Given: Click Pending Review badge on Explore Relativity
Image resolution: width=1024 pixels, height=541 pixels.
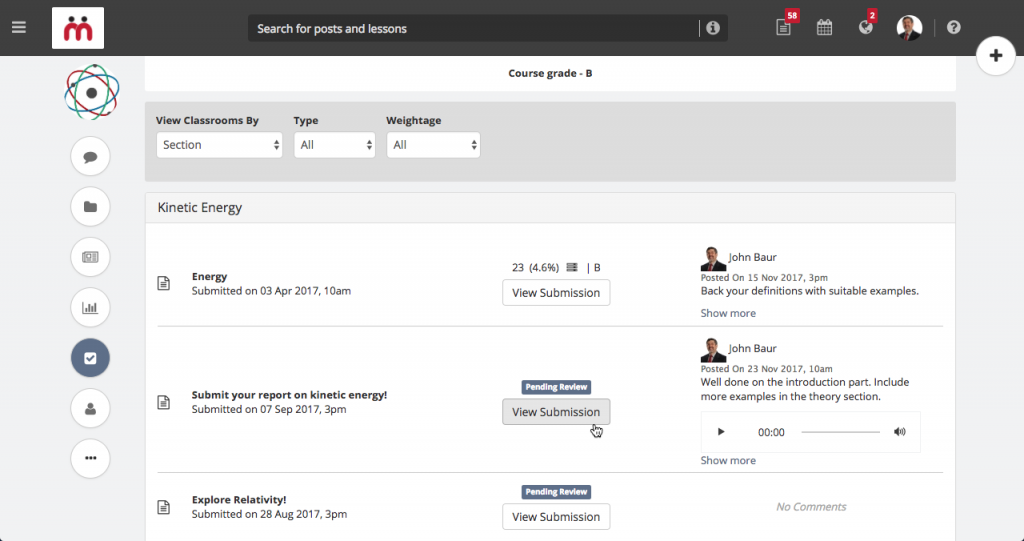Looking at the screenshot, I should (x=556, y=492).
